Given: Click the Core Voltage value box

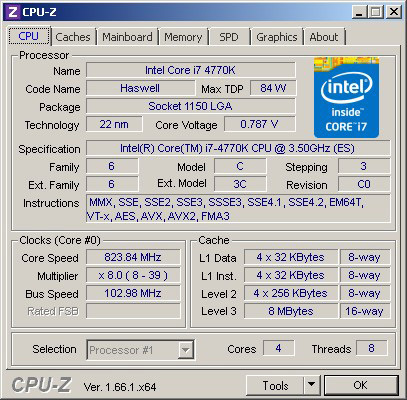Looking at the screenshot, I should pyautogui.click(x=259, y=124).
